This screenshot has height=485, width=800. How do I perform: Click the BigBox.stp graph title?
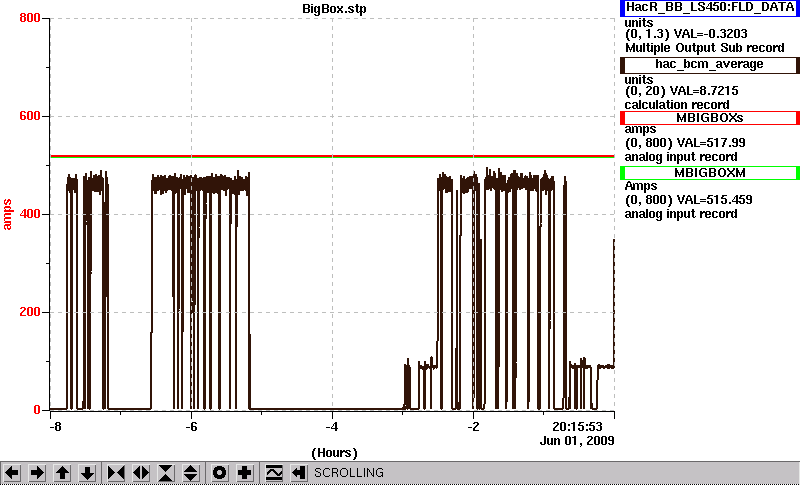(334, 9)
